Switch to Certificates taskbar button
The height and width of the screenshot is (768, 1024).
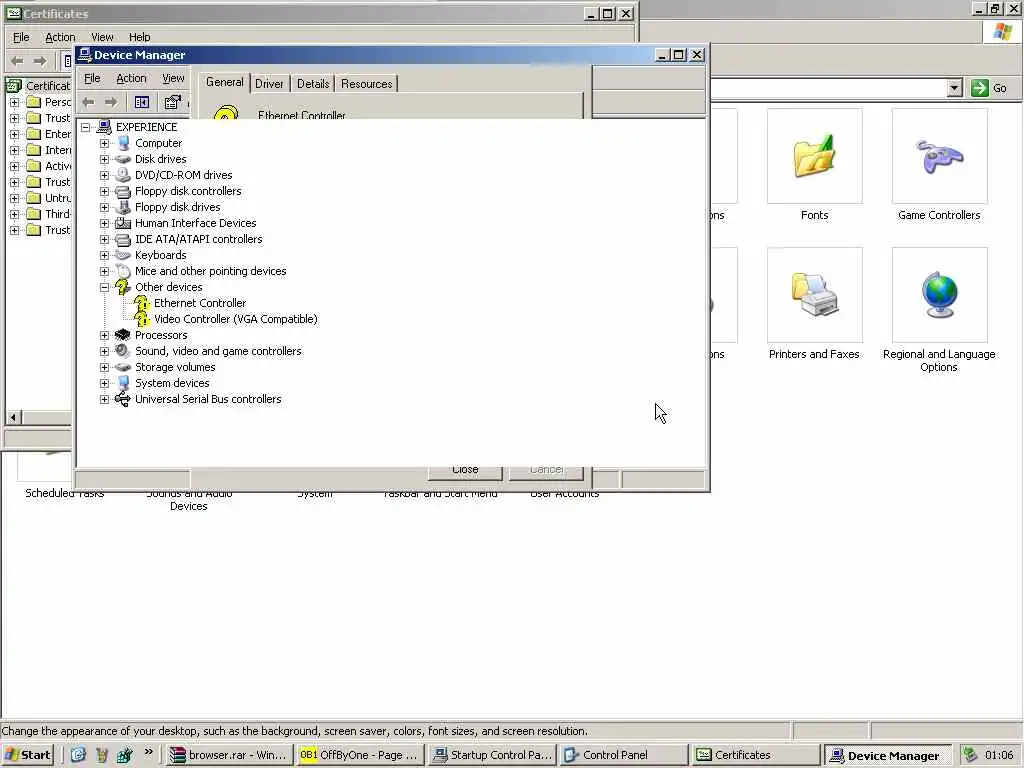pyautogui.click(x=756, y=755)
